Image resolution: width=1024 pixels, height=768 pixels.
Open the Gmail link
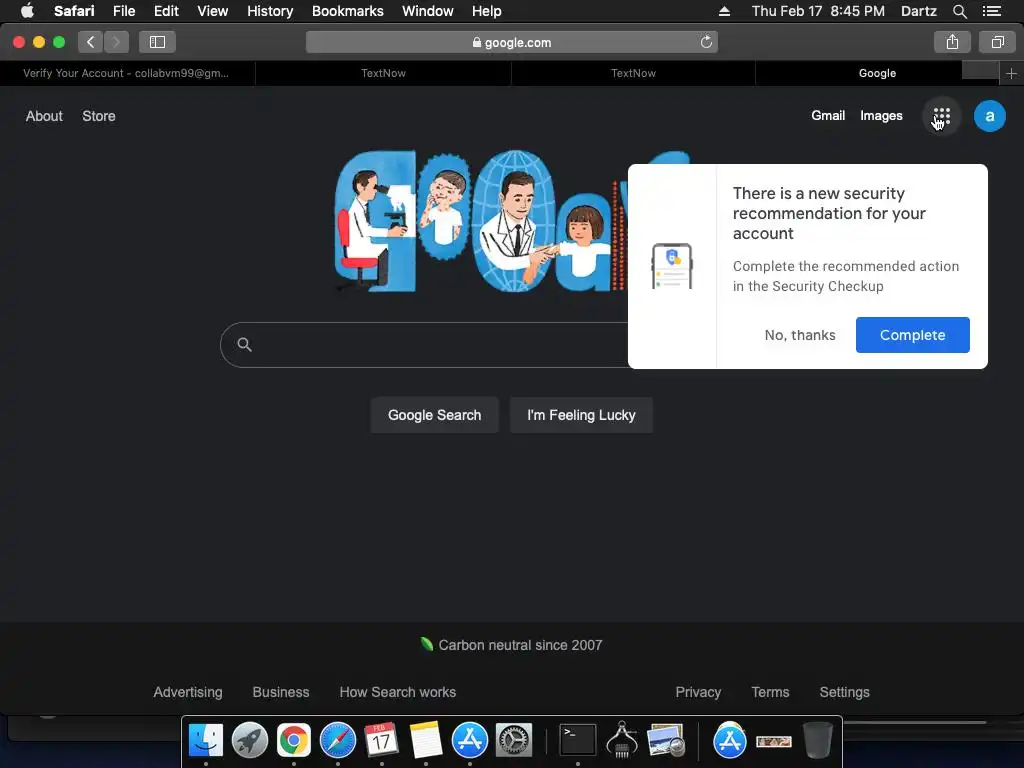tap(827, 116)
